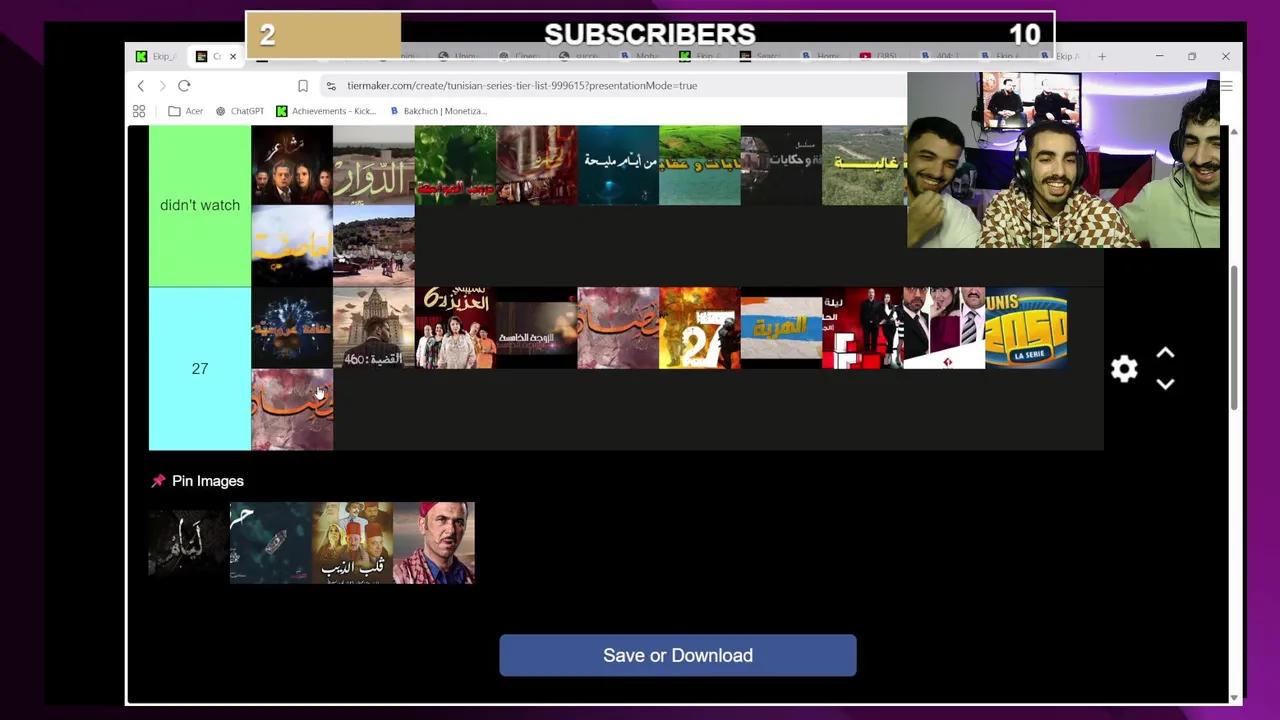Select the الهربة blue and orange thumbnail

tap(781, 328)
